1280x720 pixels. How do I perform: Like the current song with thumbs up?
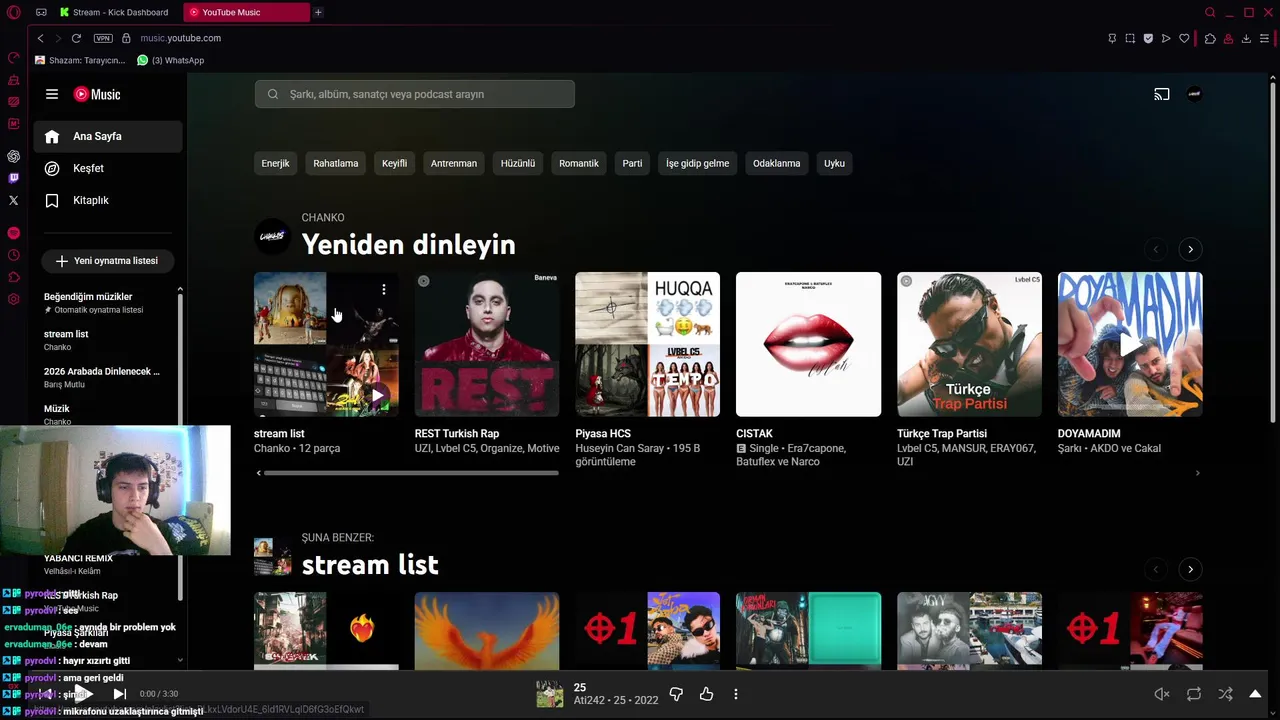706,694
